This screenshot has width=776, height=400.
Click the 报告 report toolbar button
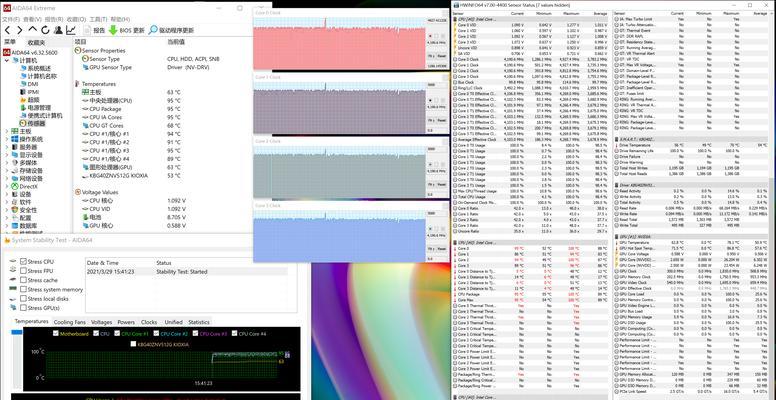coord(94,30)
